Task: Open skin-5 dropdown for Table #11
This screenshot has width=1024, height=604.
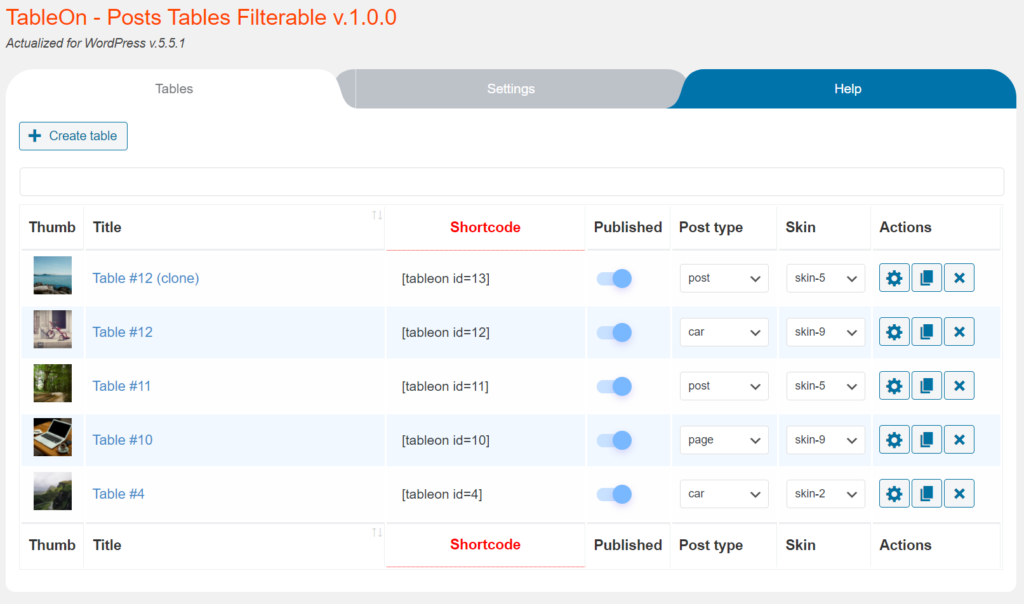Action: (x=825, y=386)
